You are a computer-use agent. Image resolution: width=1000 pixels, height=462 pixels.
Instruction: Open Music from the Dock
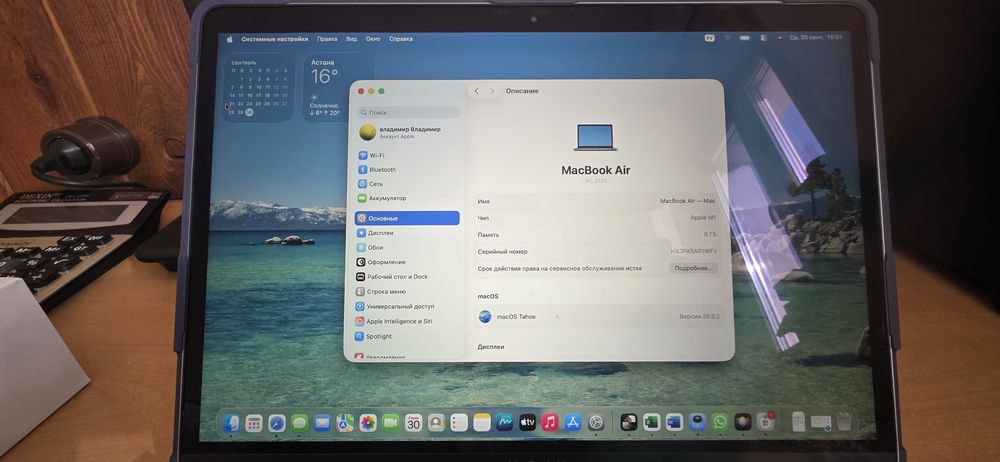pyautogui.click(x=550, y=422)
